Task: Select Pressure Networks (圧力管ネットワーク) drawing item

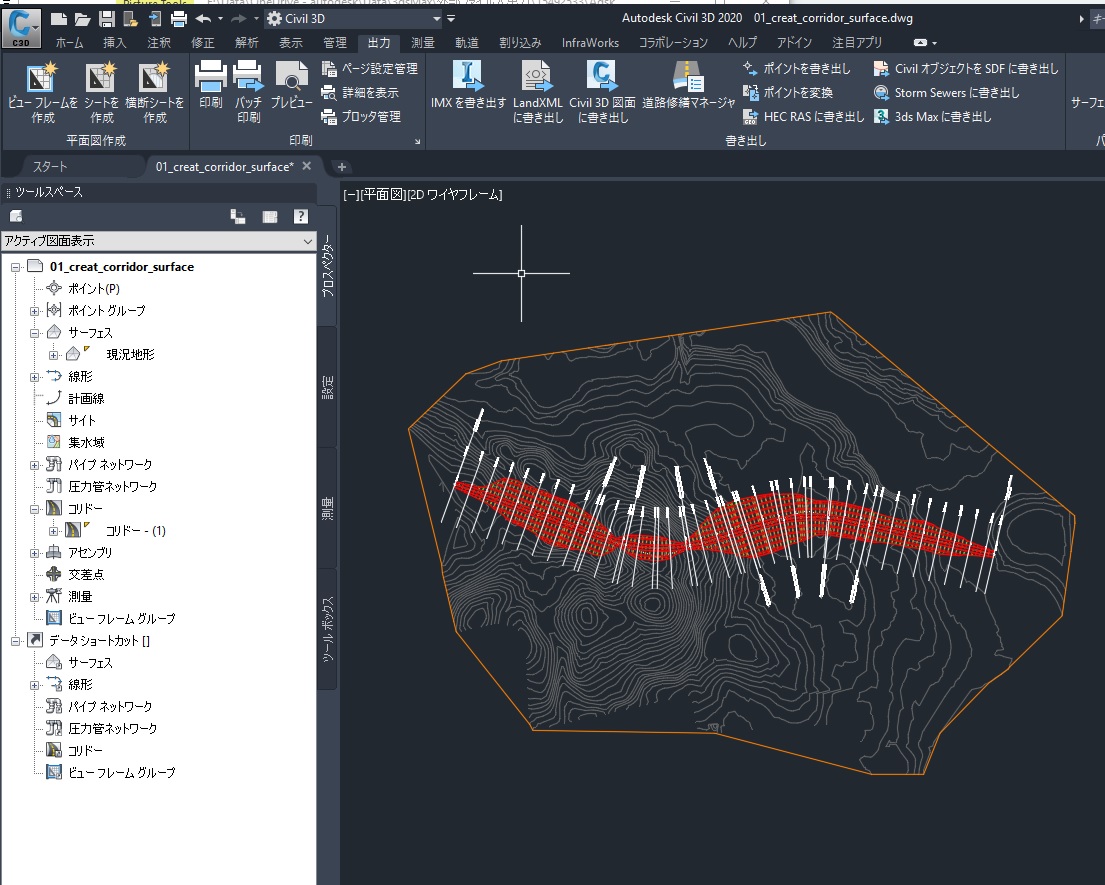Action: click(112, 487)
